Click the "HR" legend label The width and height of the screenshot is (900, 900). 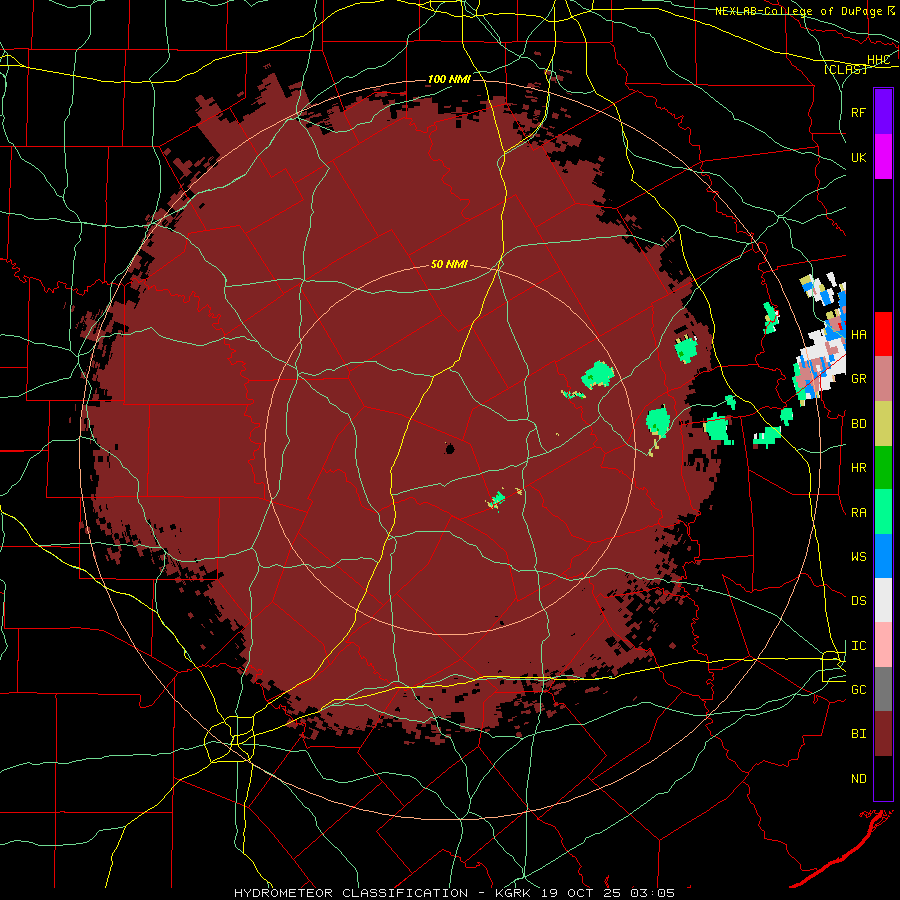coord(859,468)
